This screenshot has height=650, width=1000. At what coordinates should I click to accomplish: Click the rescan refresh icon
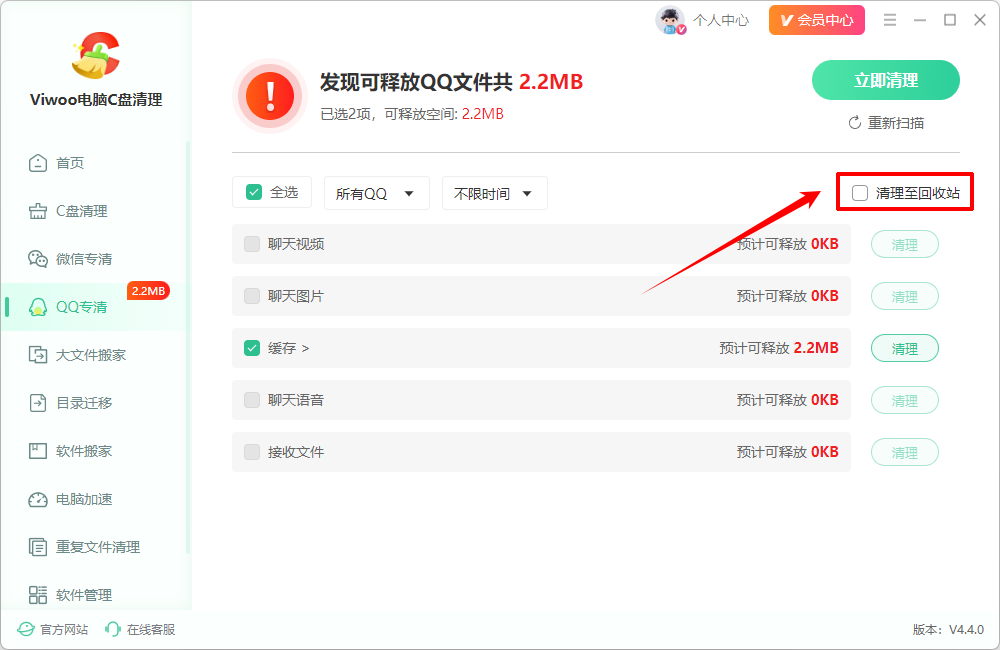point(855,123)
